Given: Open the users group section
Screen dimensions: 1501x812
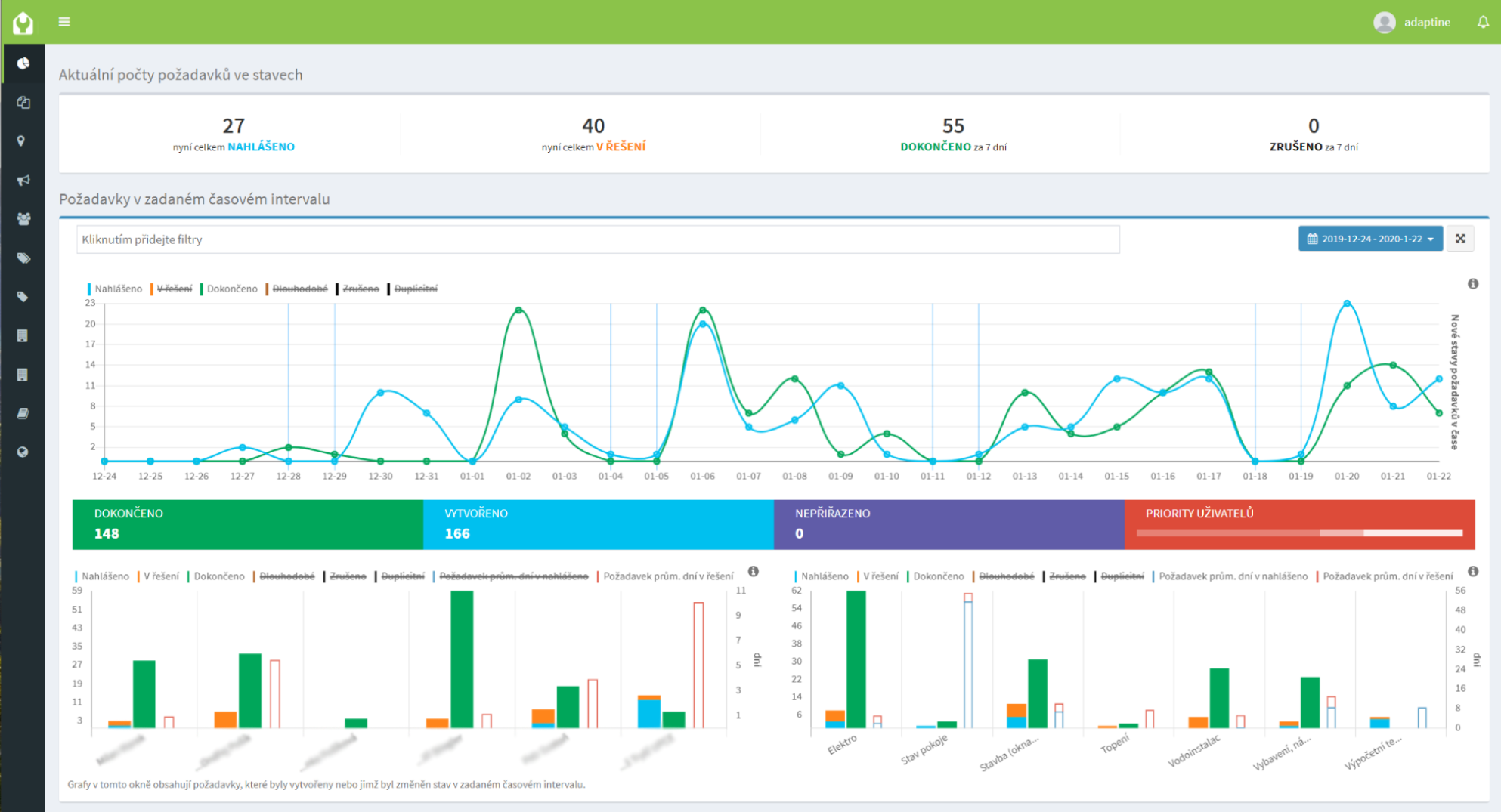Looking at the screenshot, I should coord(23,218).
